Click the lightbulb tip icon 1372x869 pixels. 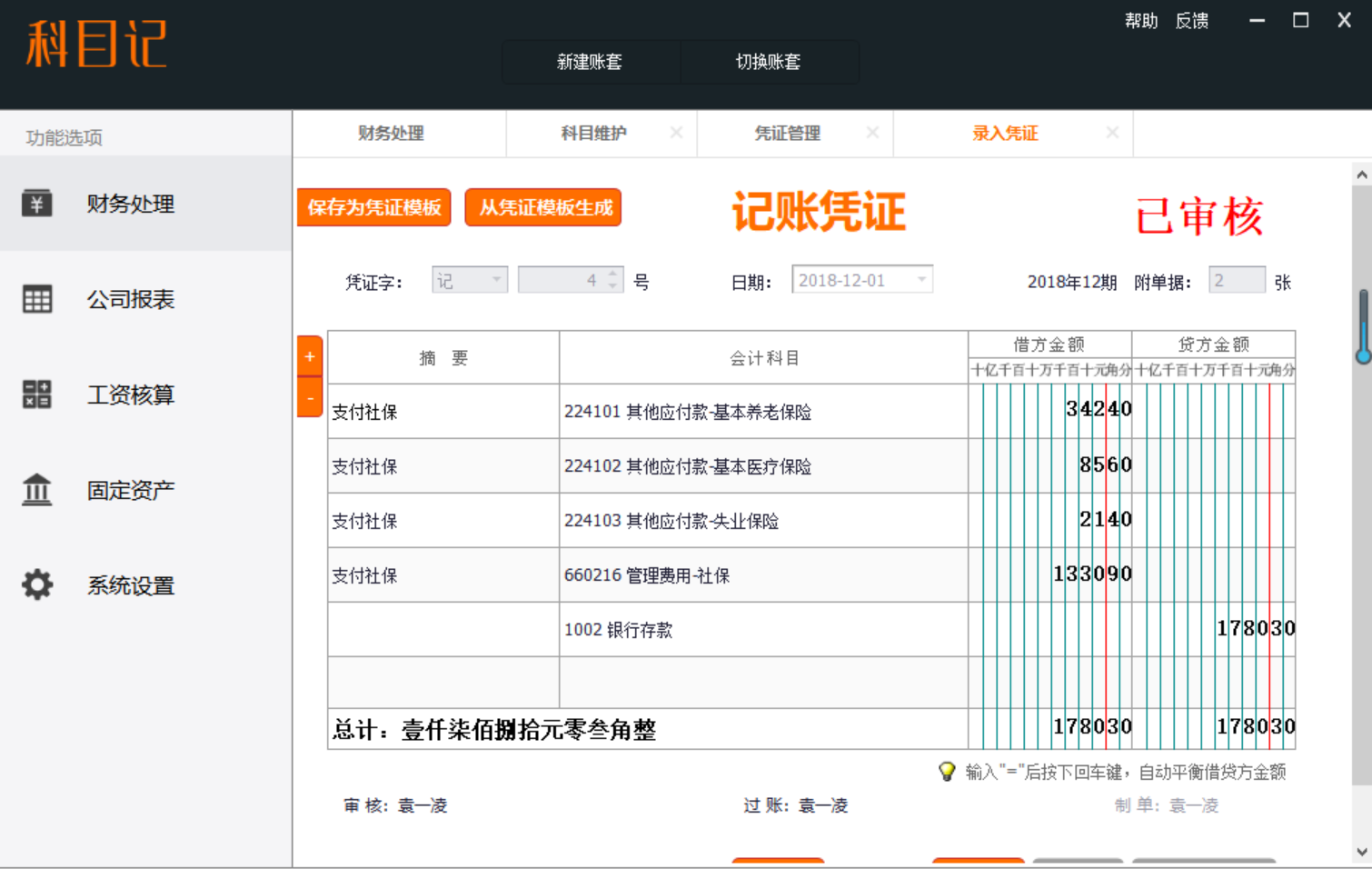coord(947,772)
